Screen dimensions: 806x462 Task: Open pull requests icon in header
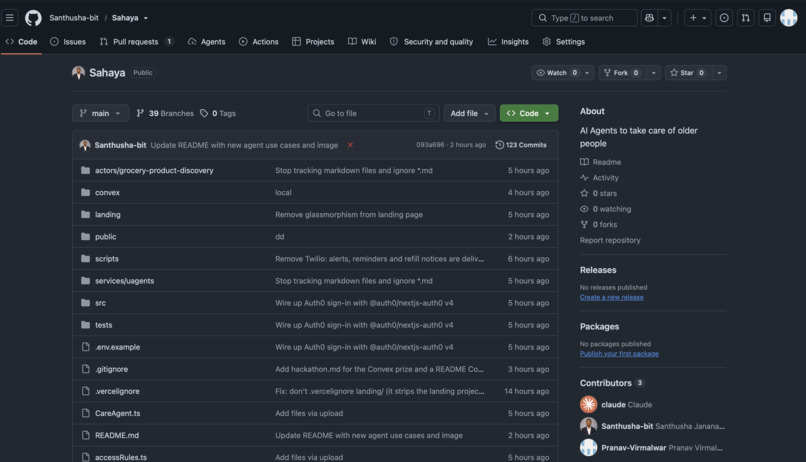pyautogui.click(x=745, y=18)
